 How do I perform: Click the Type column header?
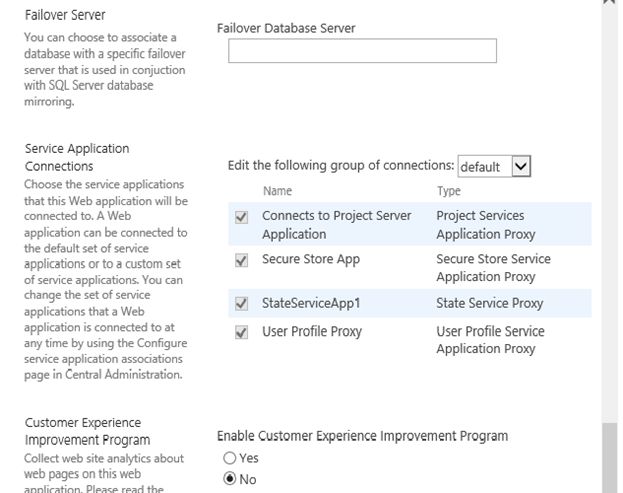449,191
